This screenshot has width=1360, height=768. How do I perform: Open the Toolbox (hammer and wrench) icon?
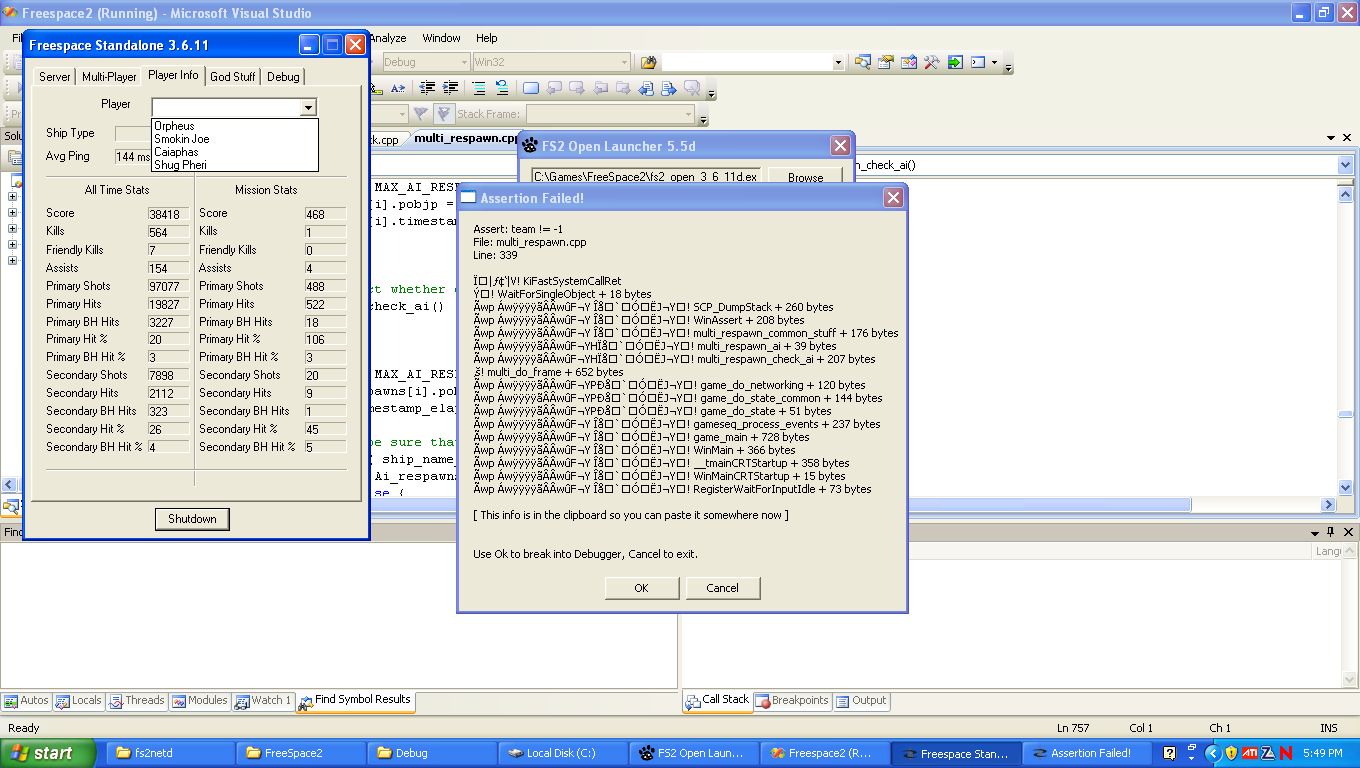pos(931,62)
